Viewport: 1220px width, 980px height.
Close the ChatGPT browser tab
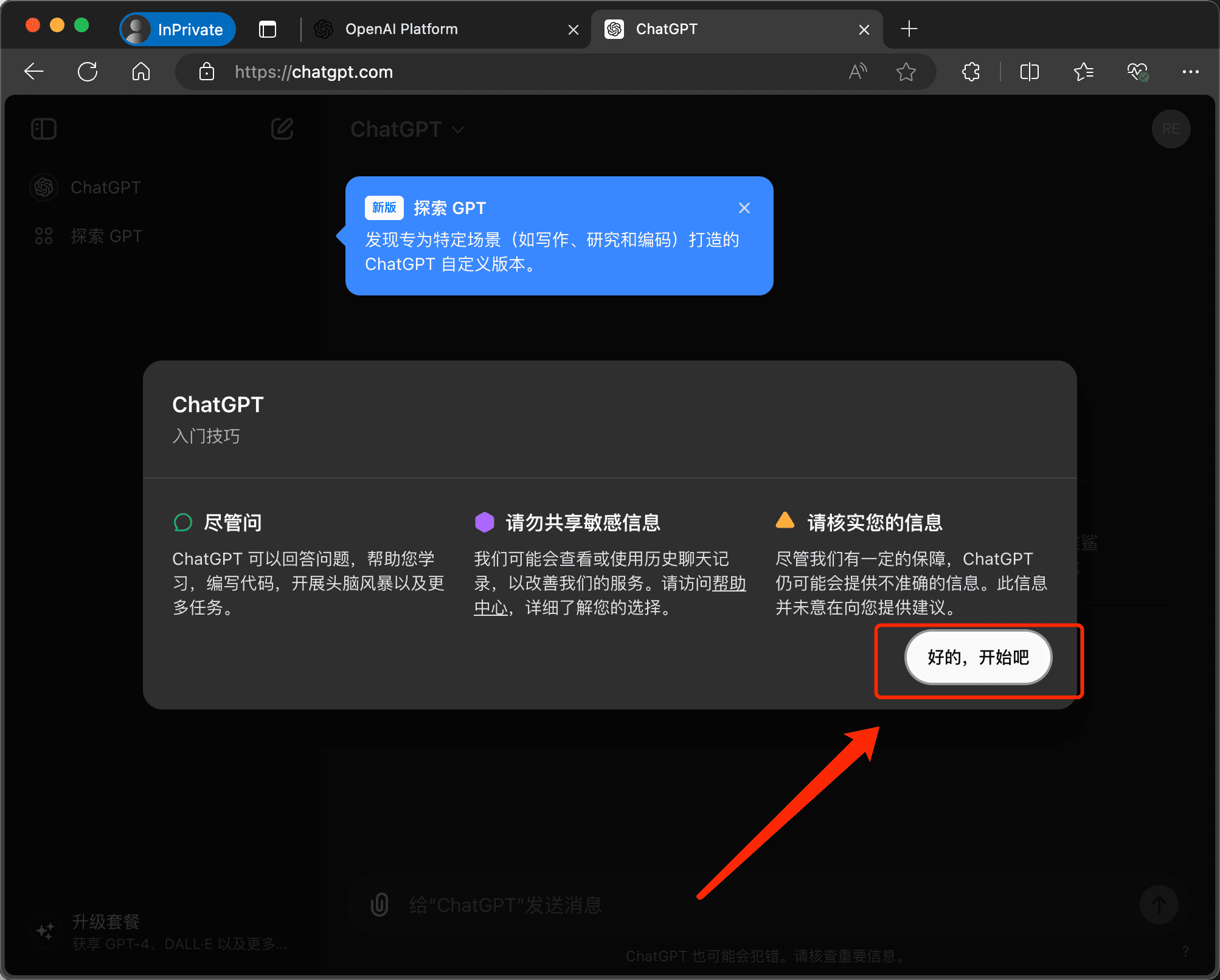click(x=864, y=30)
